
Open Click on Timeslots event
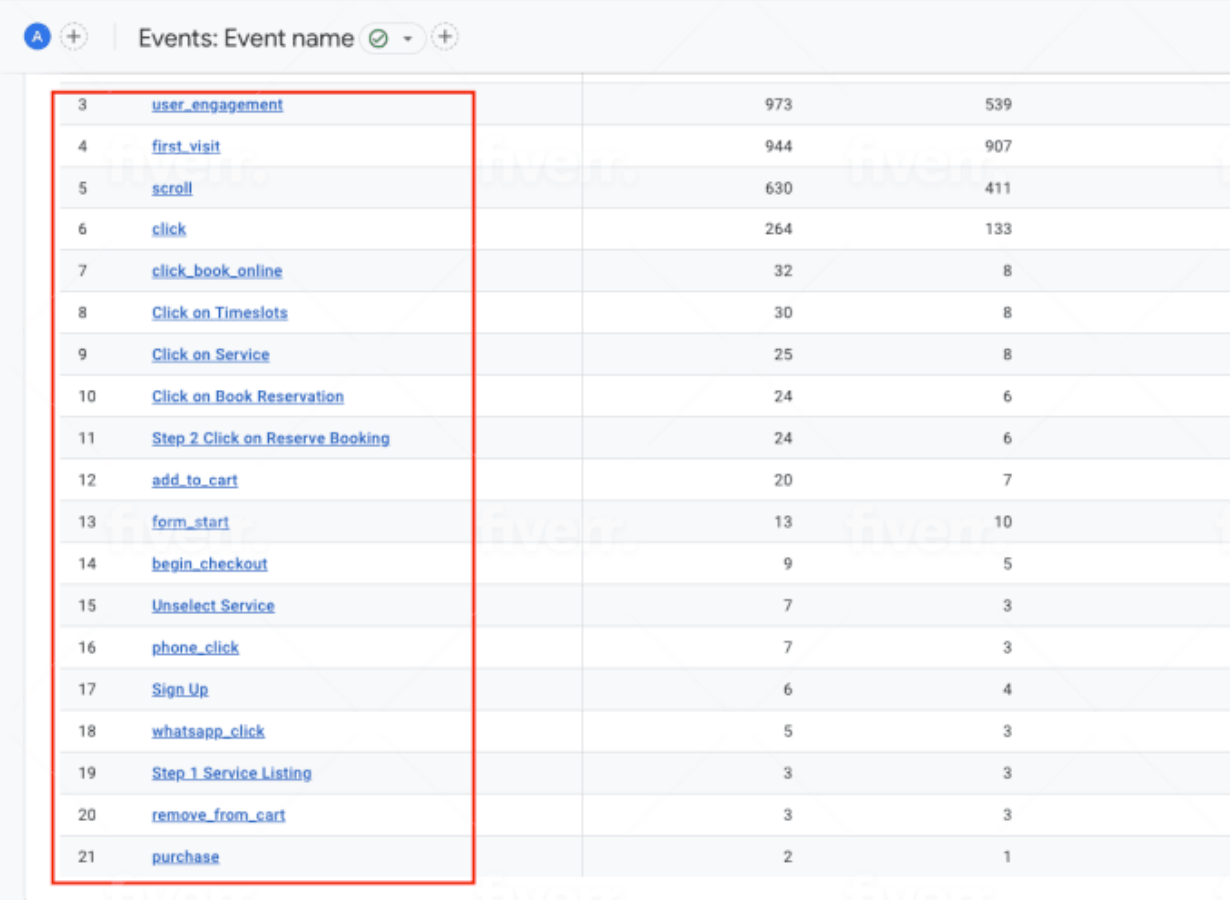(x=219, y=313)
